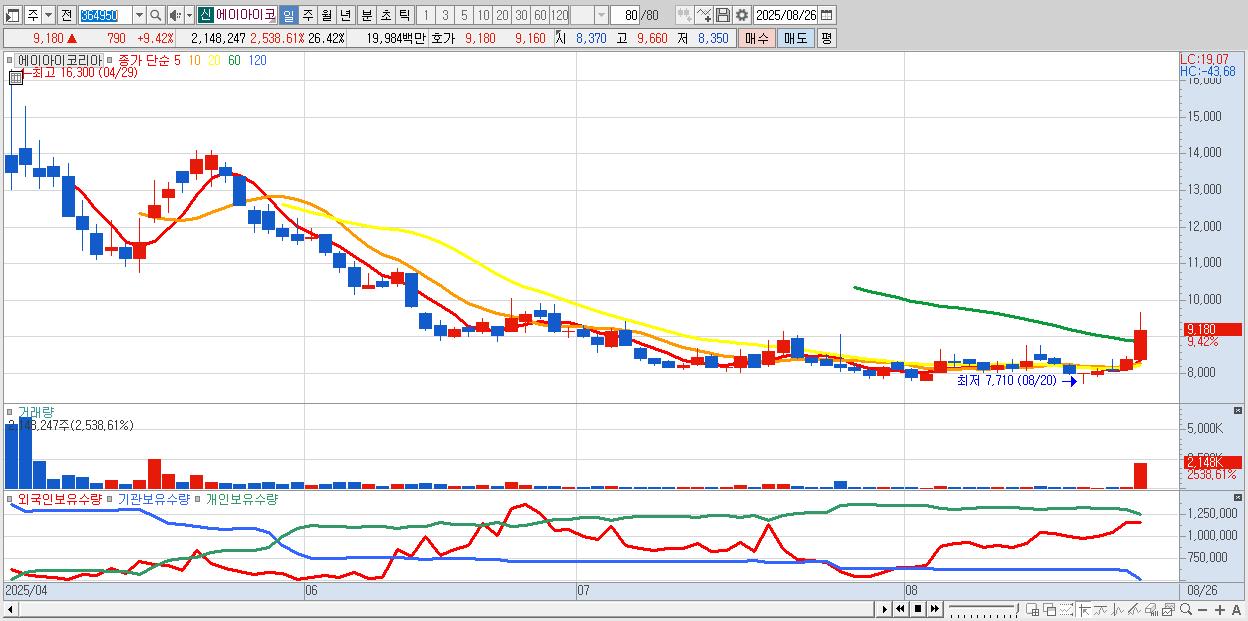Open the speaker options dropdown arrow
Screen dimensions: 1248x621
pyautogui.click(x=189, y=15)
